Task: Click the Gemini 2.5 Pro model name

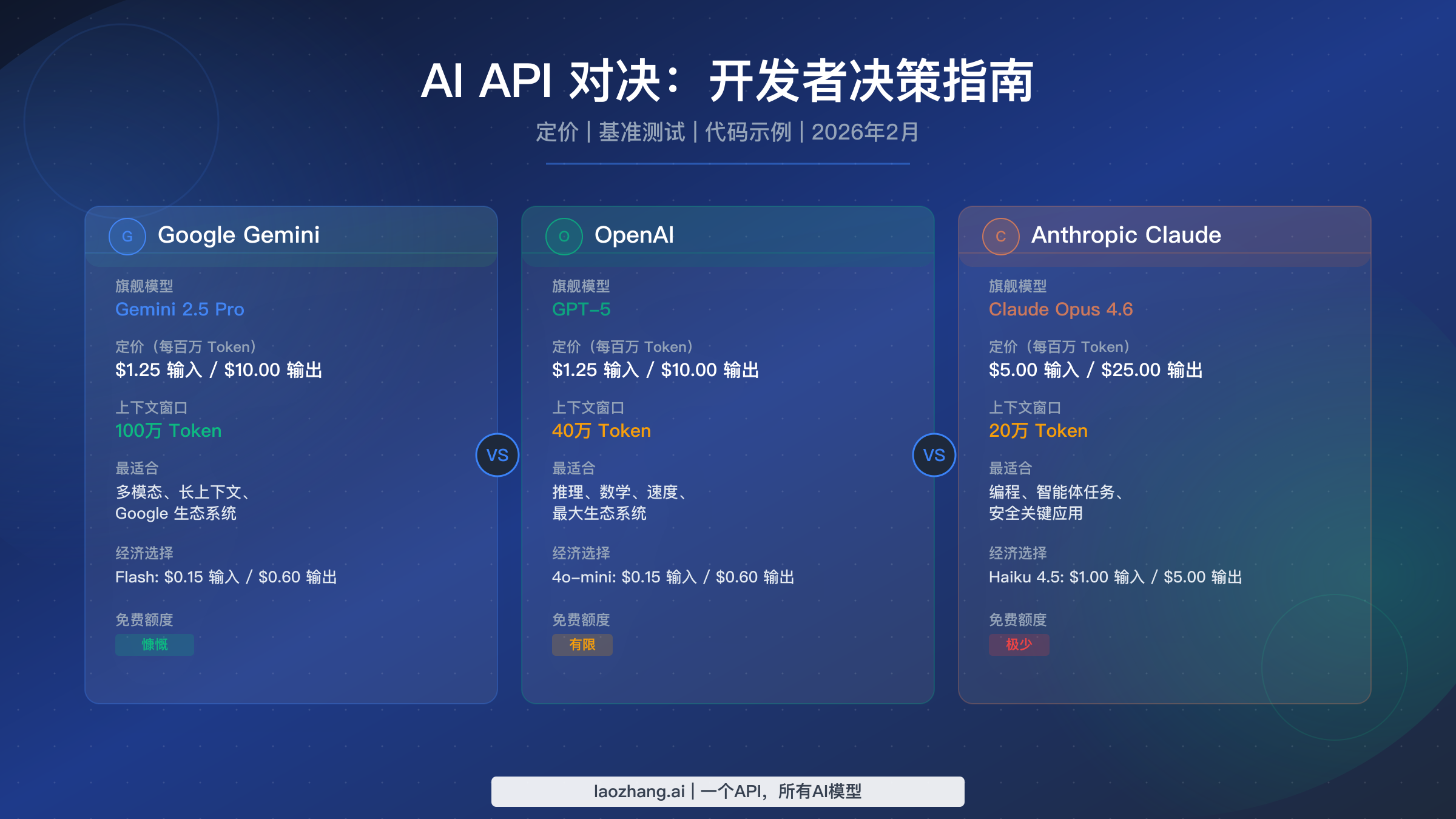Action: click(x=180, y=309)
